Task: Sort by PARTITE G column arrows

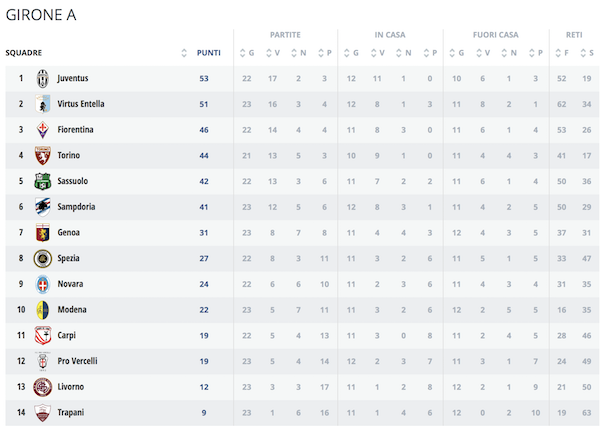Action: coord(246,53)
